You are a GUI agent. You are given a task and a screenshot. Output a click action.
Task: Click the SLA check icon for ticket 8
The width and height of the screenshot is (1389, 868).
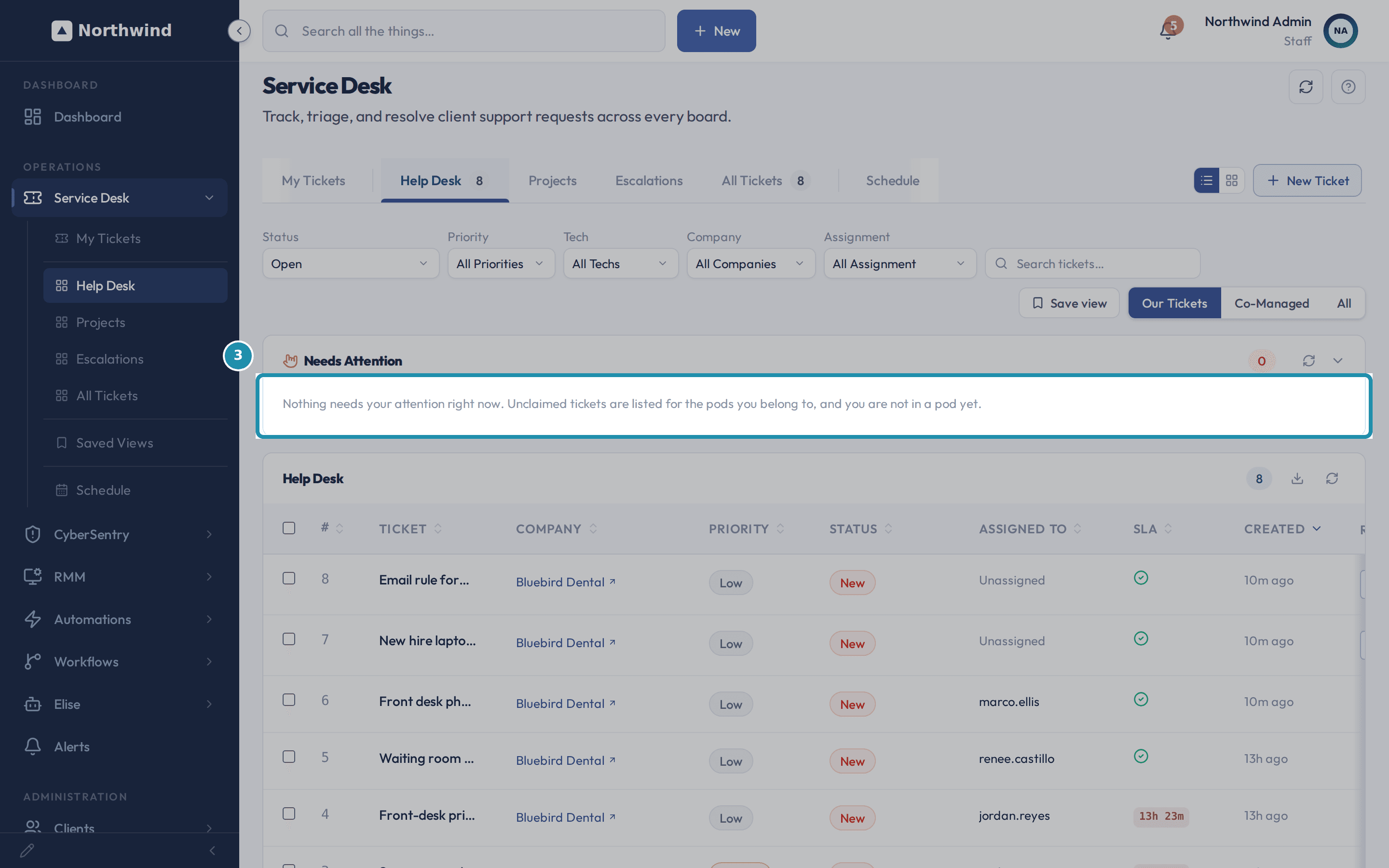1141,578
